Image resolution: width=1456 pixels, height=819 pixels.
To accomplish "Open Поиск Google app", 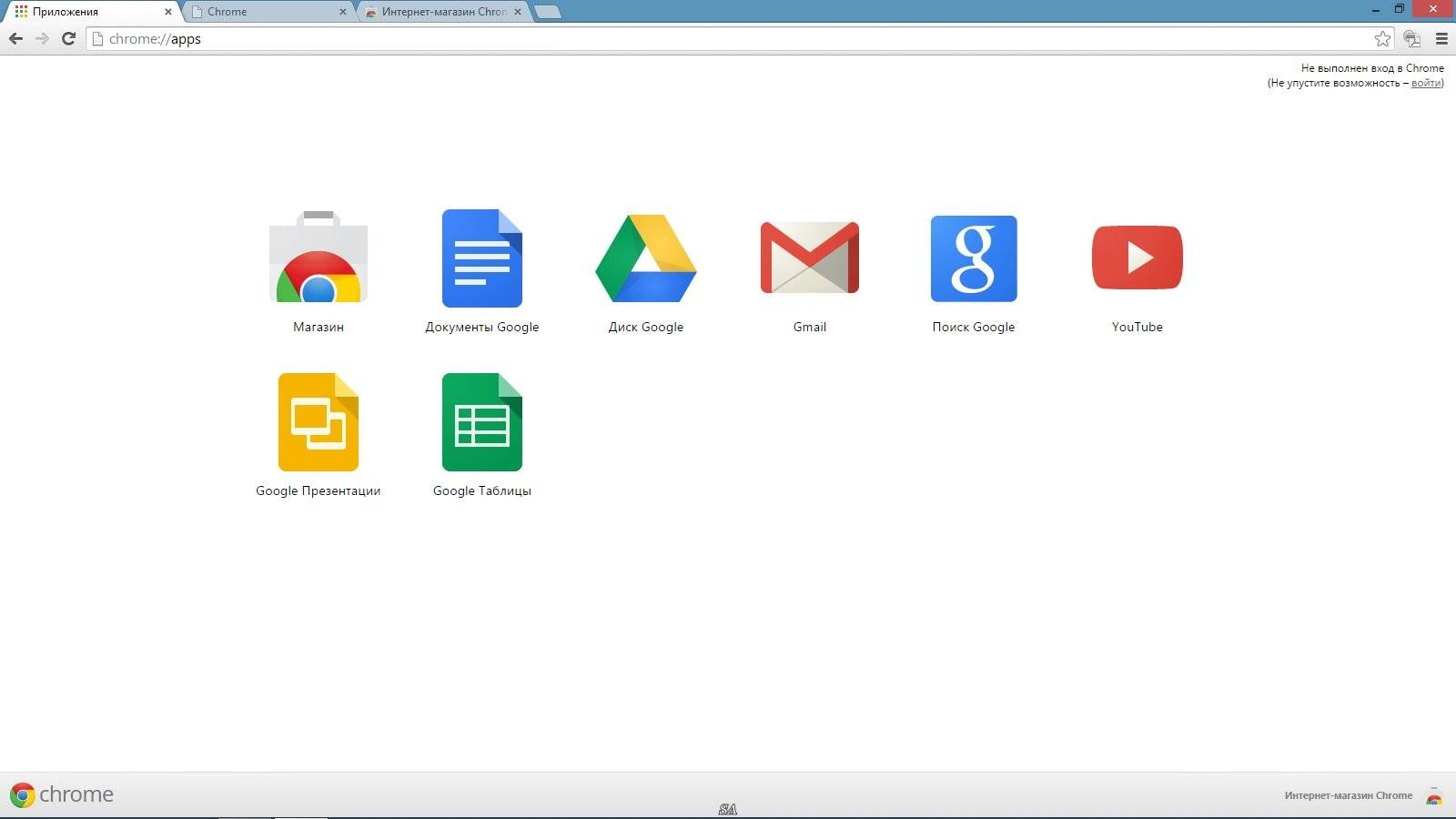I will tap(974, 258).
